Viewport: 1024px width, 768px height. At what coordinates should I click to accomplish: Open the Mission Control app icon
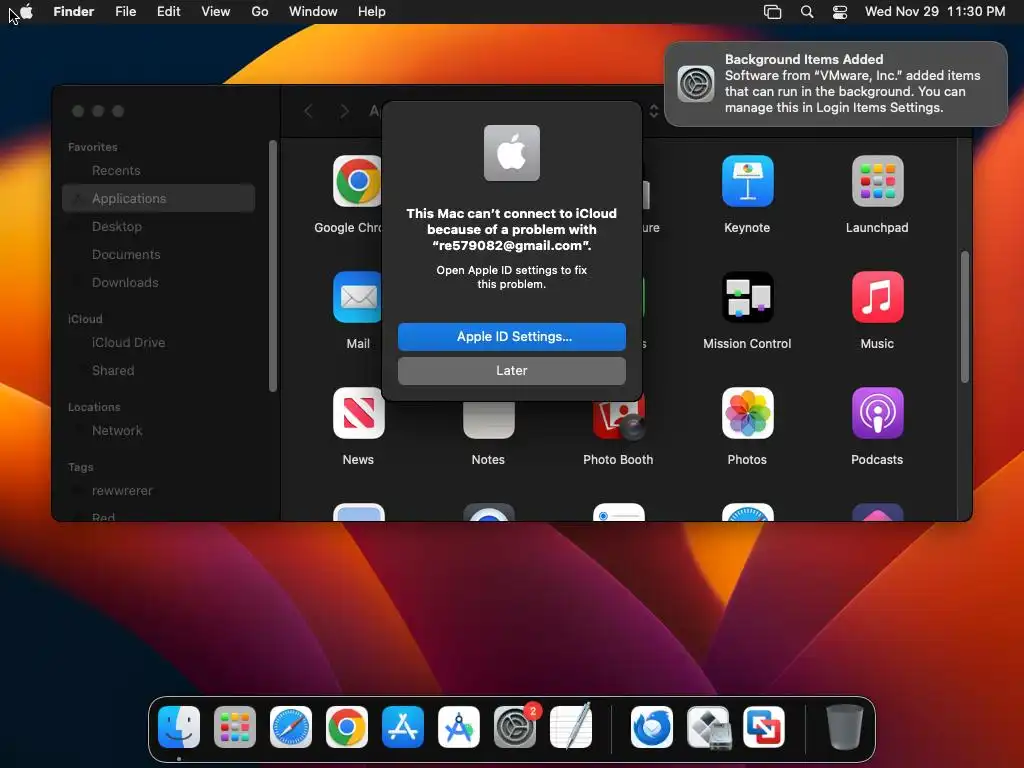747,297
